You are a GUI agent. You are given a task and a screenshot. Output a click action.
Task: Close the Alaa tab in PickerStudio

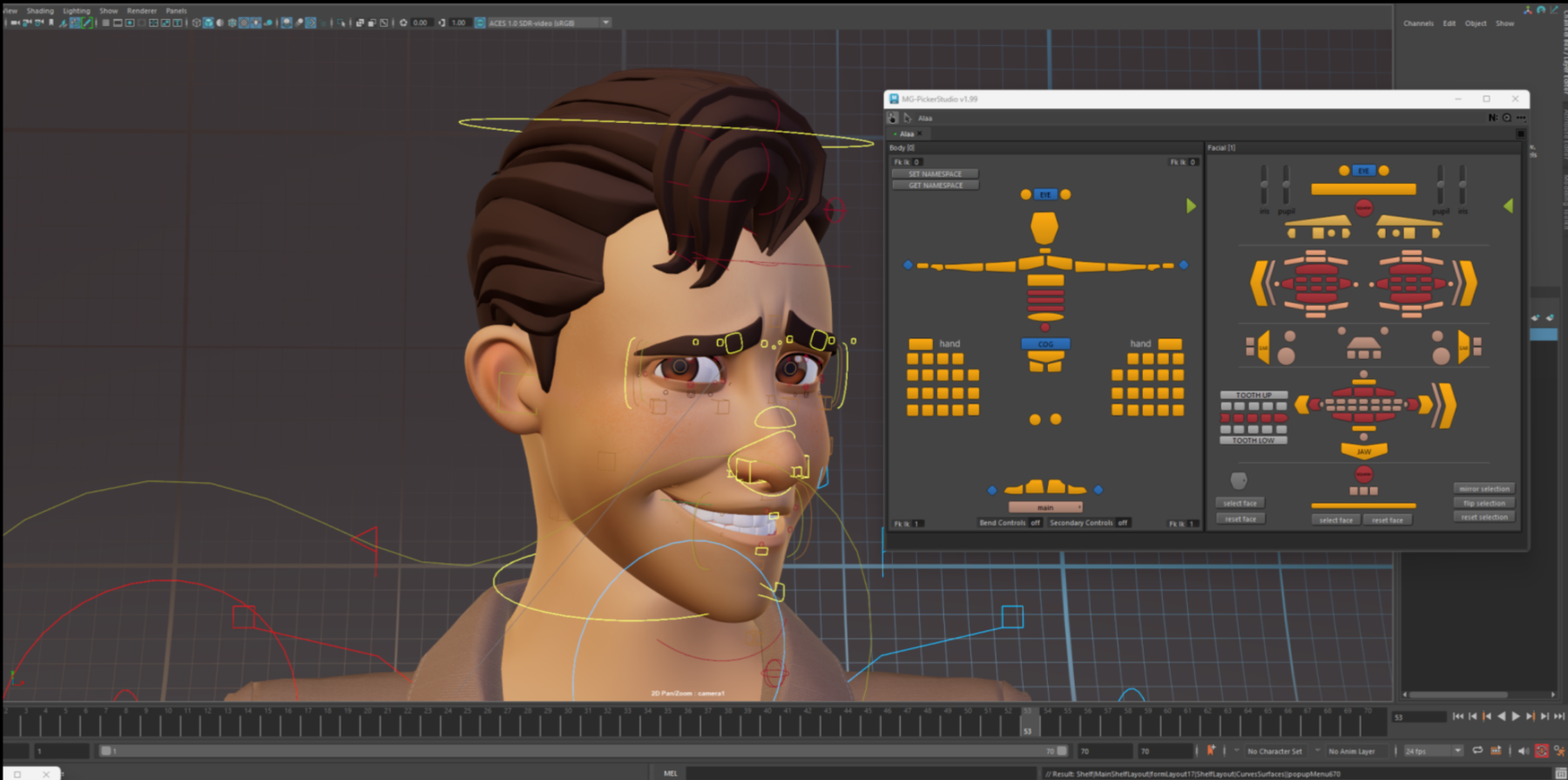pos(919,134)
